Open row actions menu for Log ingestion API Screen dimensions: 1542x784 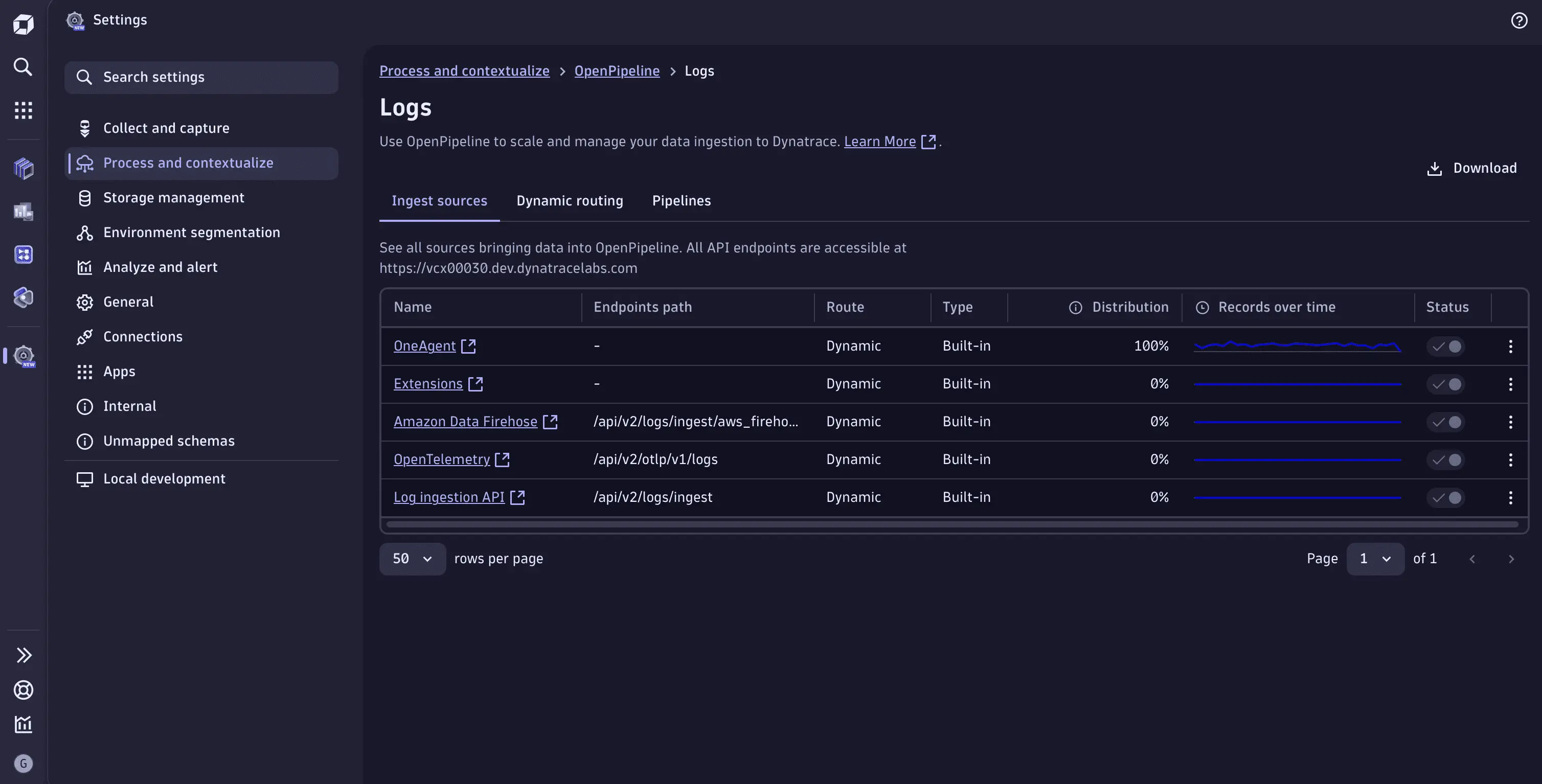click(1510, 497)
